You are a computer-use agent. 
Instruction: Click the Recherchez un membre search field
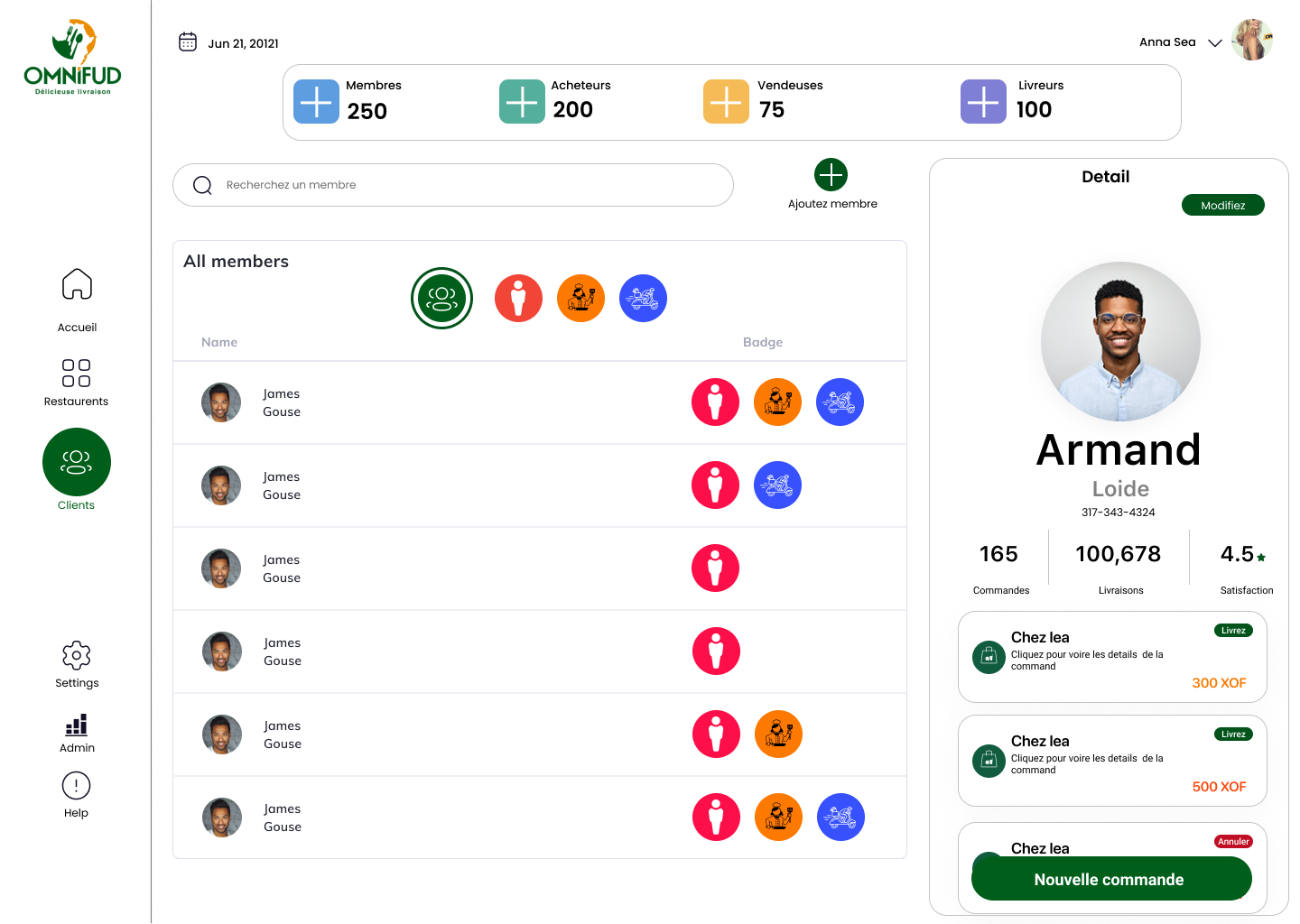(453, 185)
